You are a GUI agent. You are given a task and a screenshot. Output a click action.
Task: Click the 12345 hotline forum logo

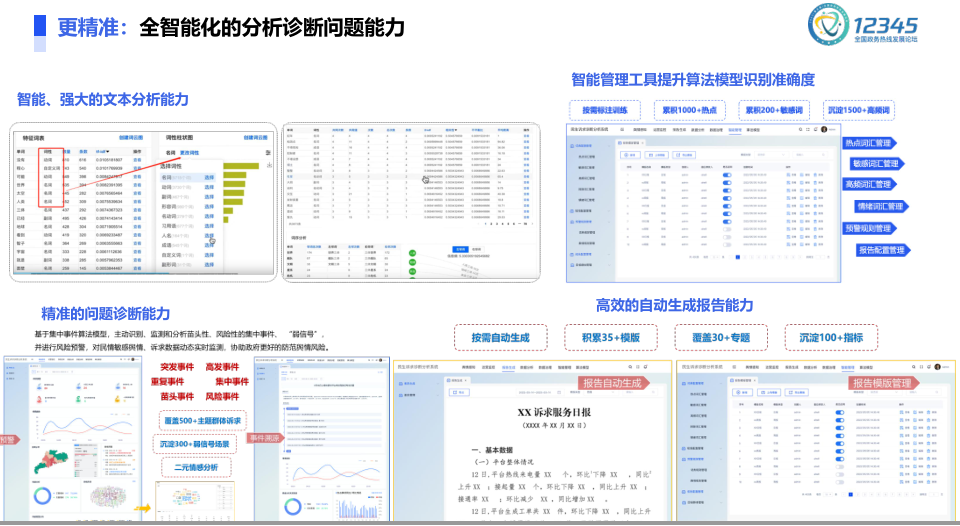(863, 24)
